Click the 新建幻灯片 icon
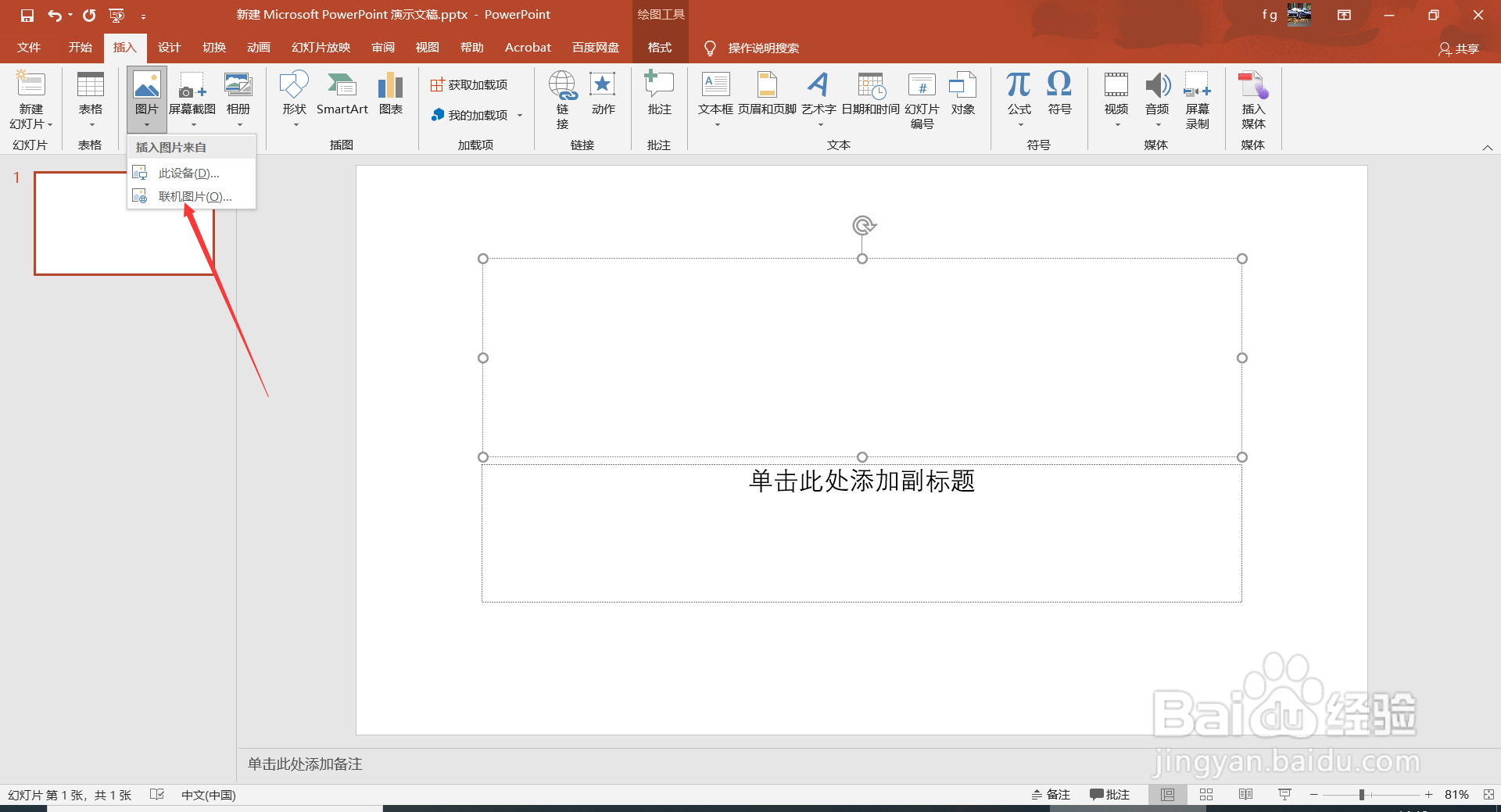The image size is (1501, 812). click(31, 84)
